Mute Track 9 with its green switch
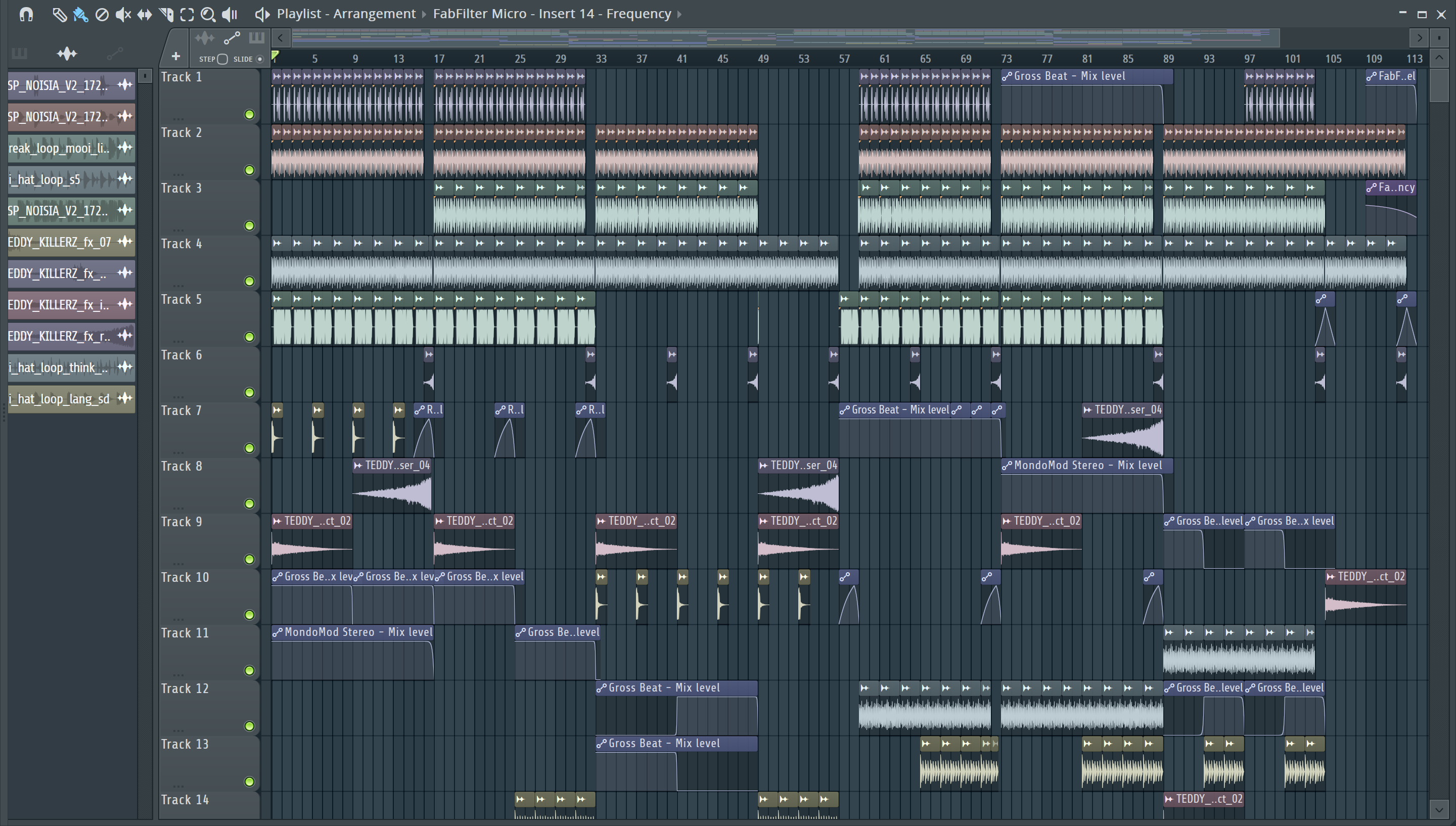 (249, 560)
